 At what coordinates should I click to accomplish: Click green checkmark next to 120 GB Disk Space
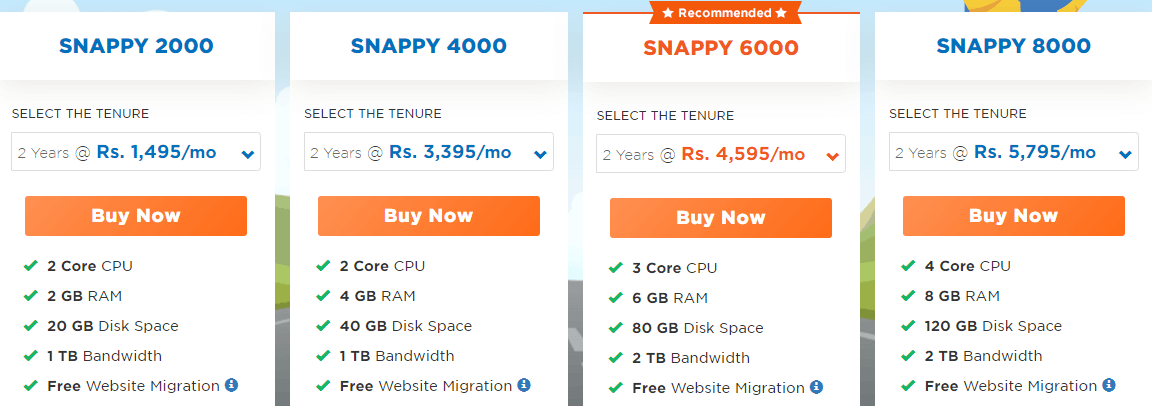click(x=908, y=326)
